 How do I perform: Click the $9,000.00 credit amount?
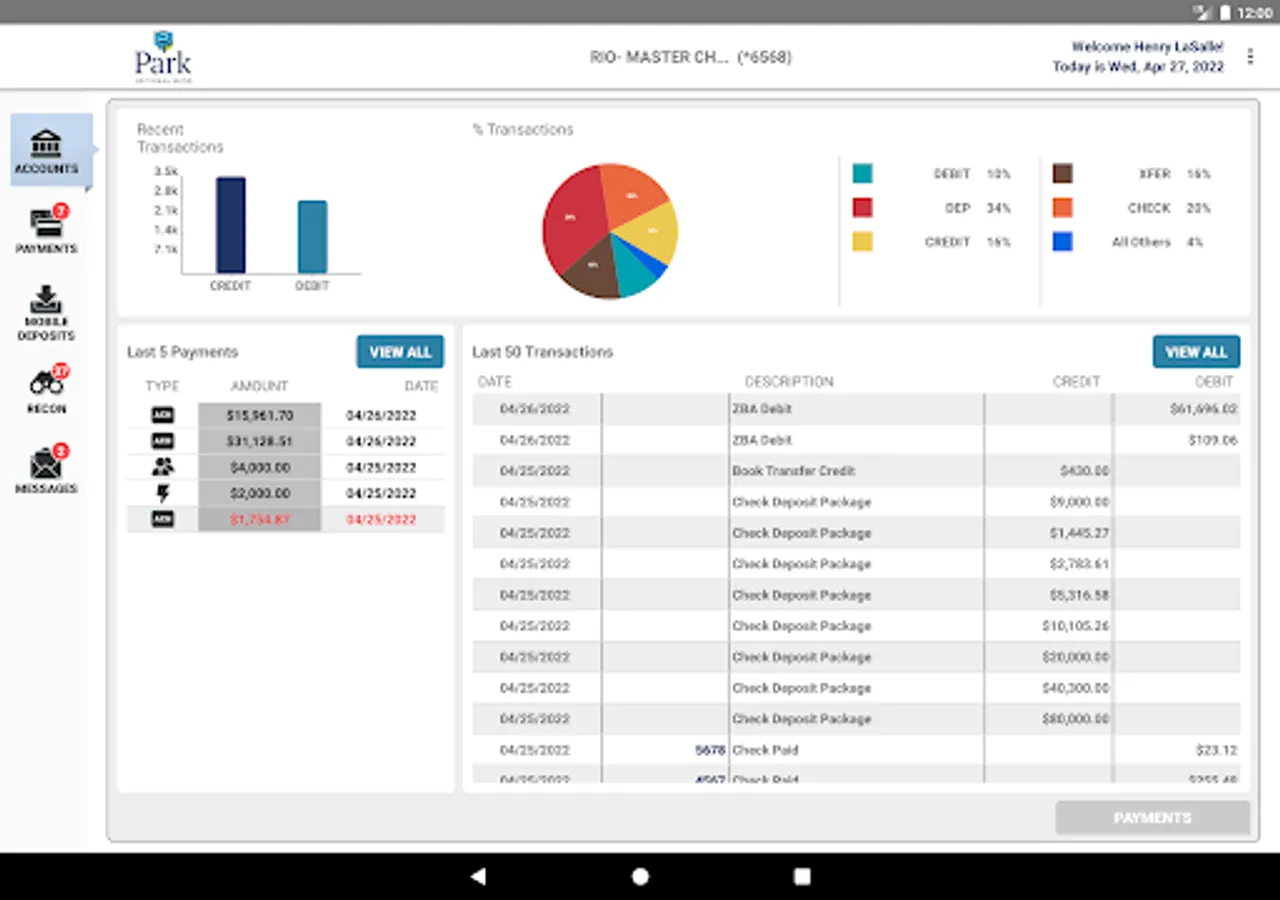pyautogui.click(x=1079, y=502)
